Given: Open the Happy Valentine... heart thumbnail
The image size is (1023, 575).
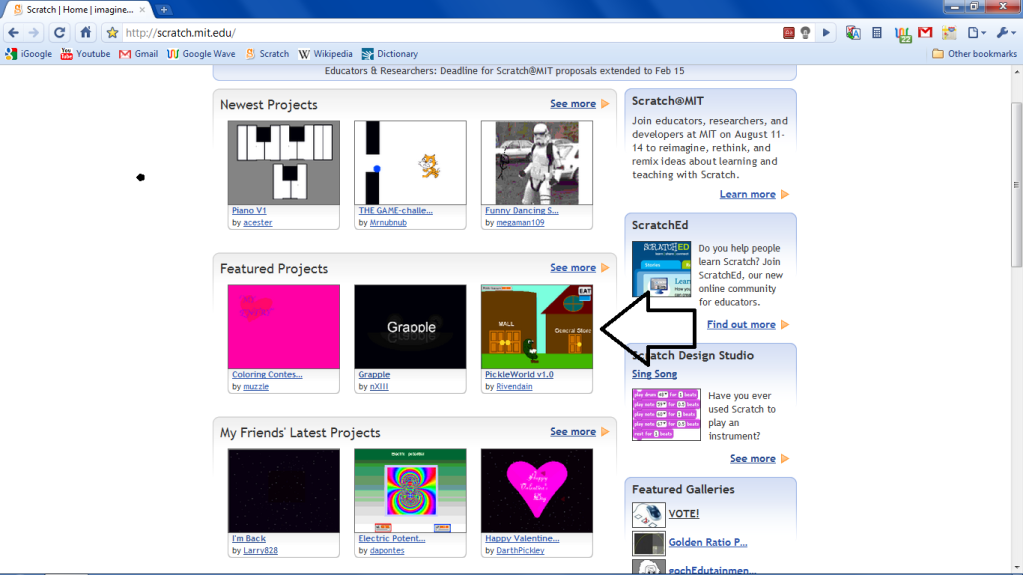Looking at the screenshot, I should point(537,490).
